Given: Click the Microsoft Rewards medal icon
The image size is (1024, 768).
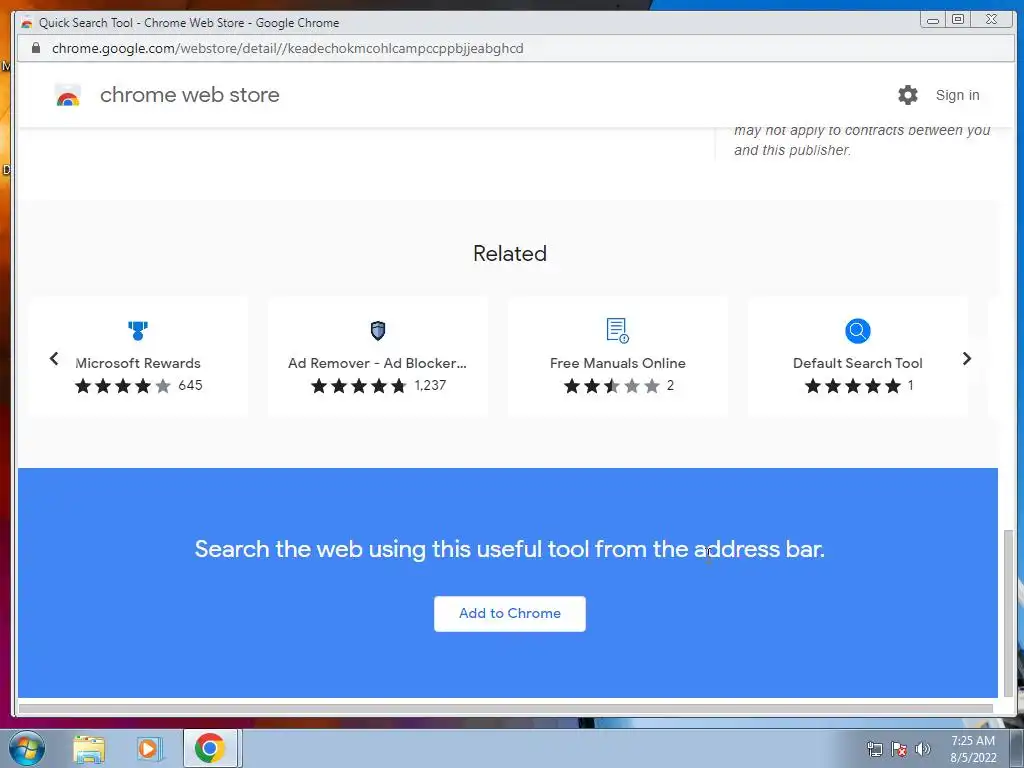Looking at the screenshot, I should pyautogui.click(x=138, y=330).
